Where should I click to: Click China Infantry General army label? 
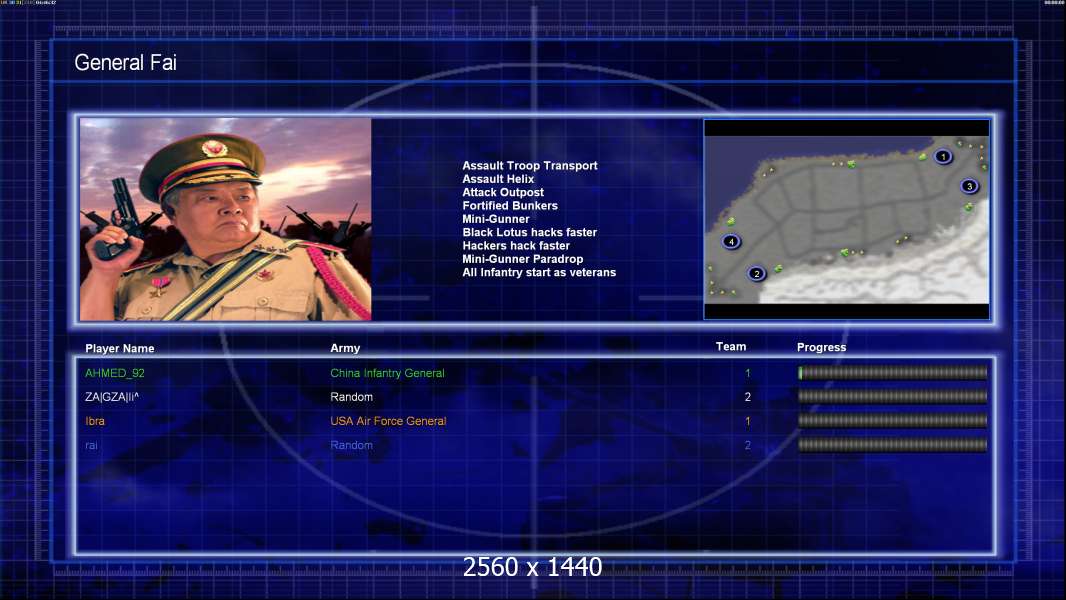pos(388,373)
